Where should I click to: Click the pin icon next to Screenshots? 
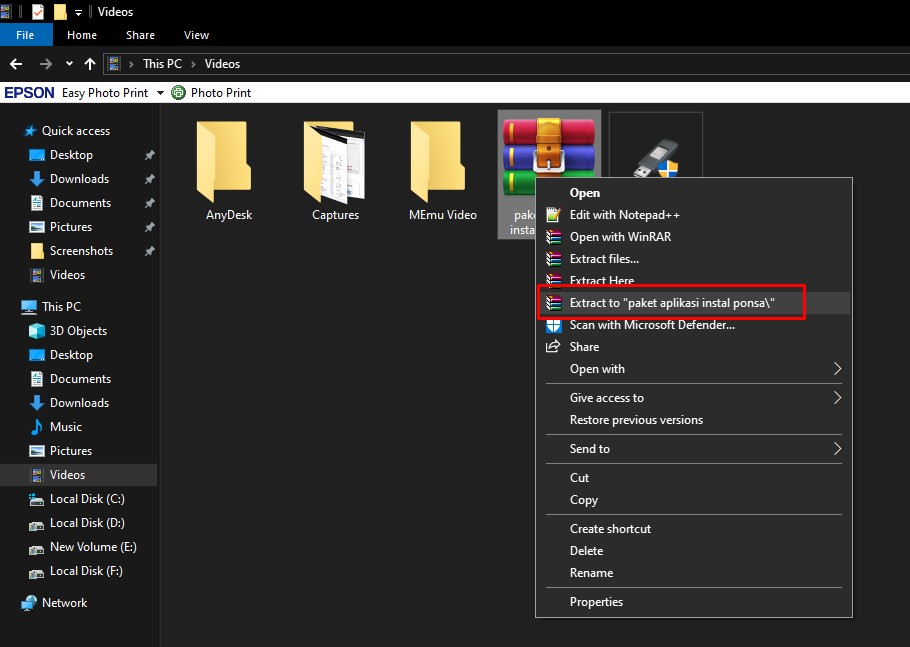point(150,251)
